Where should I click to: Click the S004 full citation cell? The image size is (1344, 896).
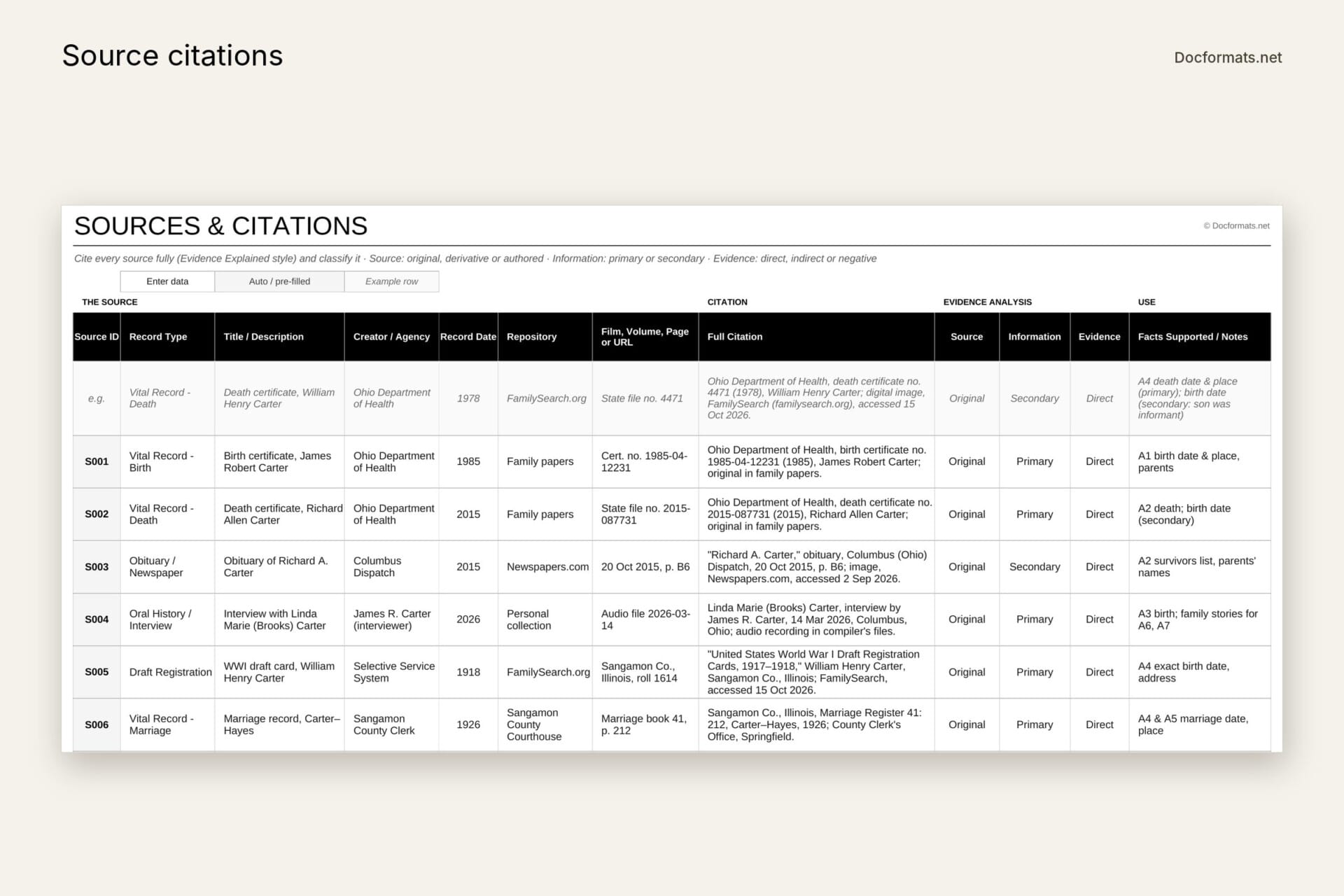point(816,619)
